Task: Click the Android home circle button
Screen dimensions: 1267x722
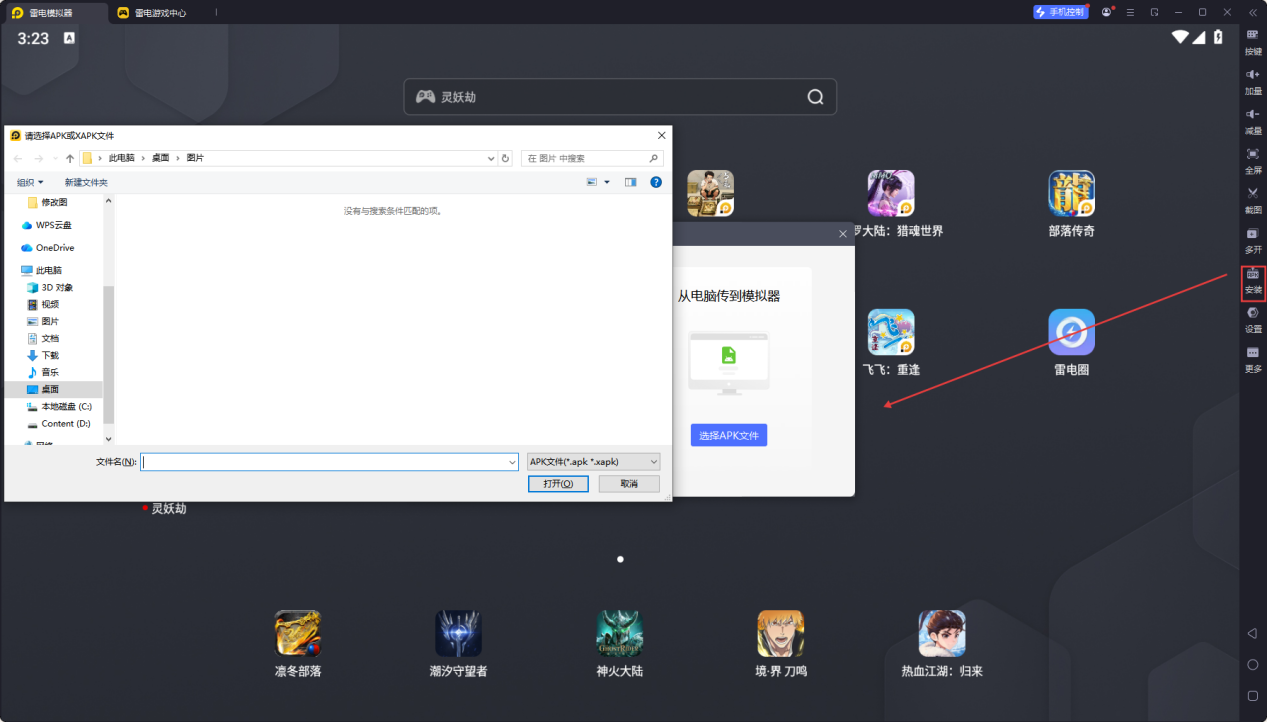Action: point(1252,664)
